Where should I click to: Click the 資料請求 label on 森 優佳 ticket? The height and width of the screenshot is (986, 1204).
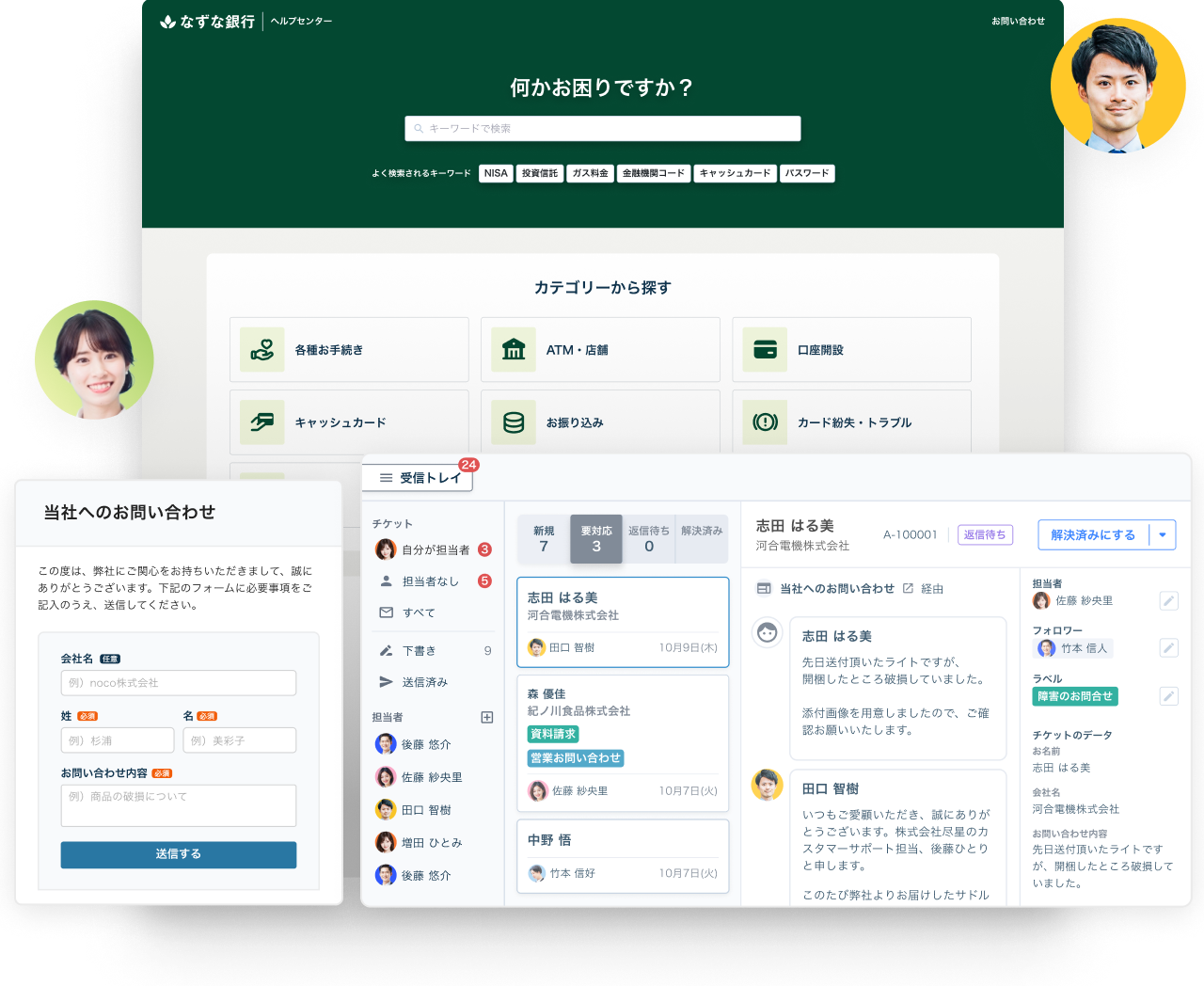(x=553, y=734)
